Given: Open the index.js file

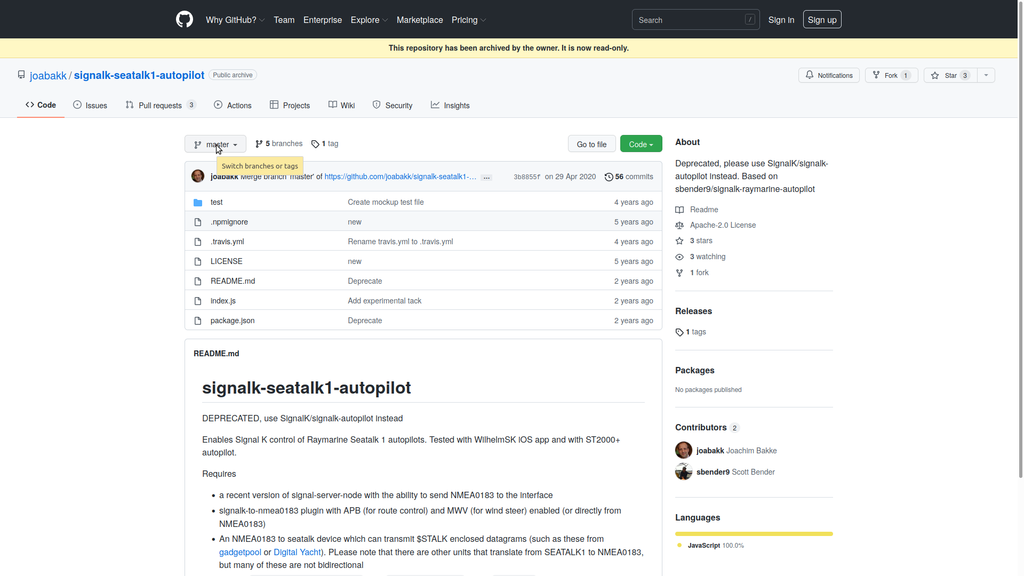Looking at the screenshot, I should pos(223,301).
